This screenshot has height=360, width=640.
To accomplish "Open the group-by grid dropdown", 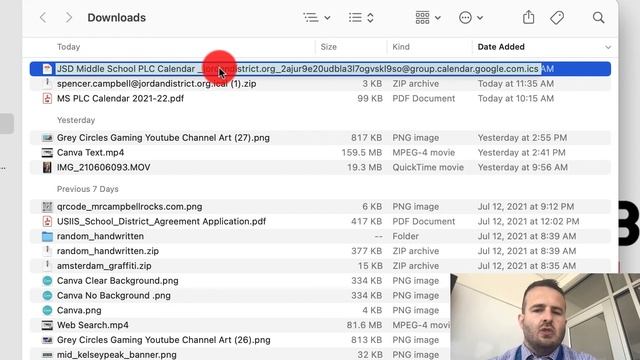I will 428,18.
